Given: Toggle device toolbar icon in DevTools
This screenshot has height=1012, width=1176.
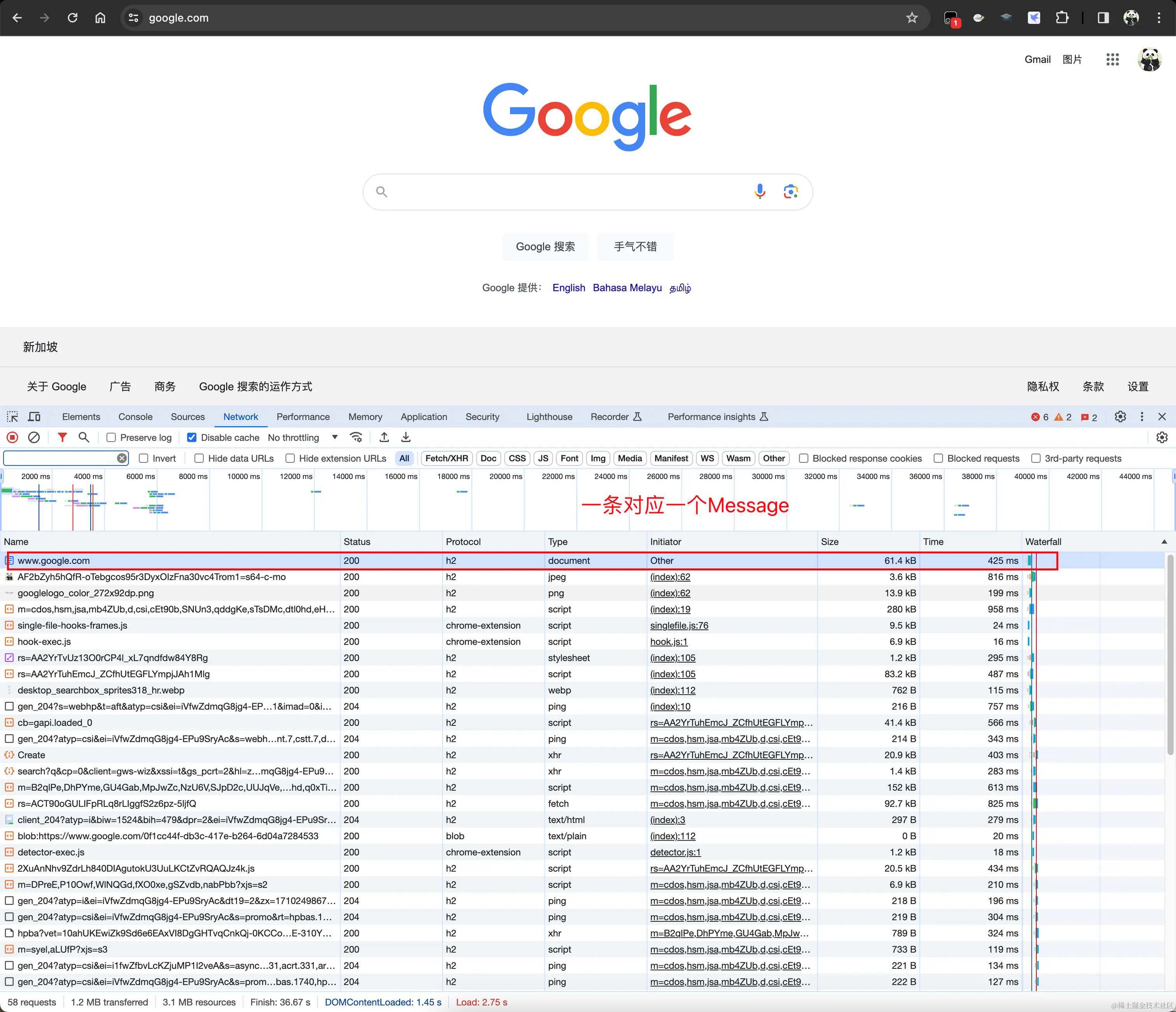Looking at the screenshot, I should click(x=34, y=417).
